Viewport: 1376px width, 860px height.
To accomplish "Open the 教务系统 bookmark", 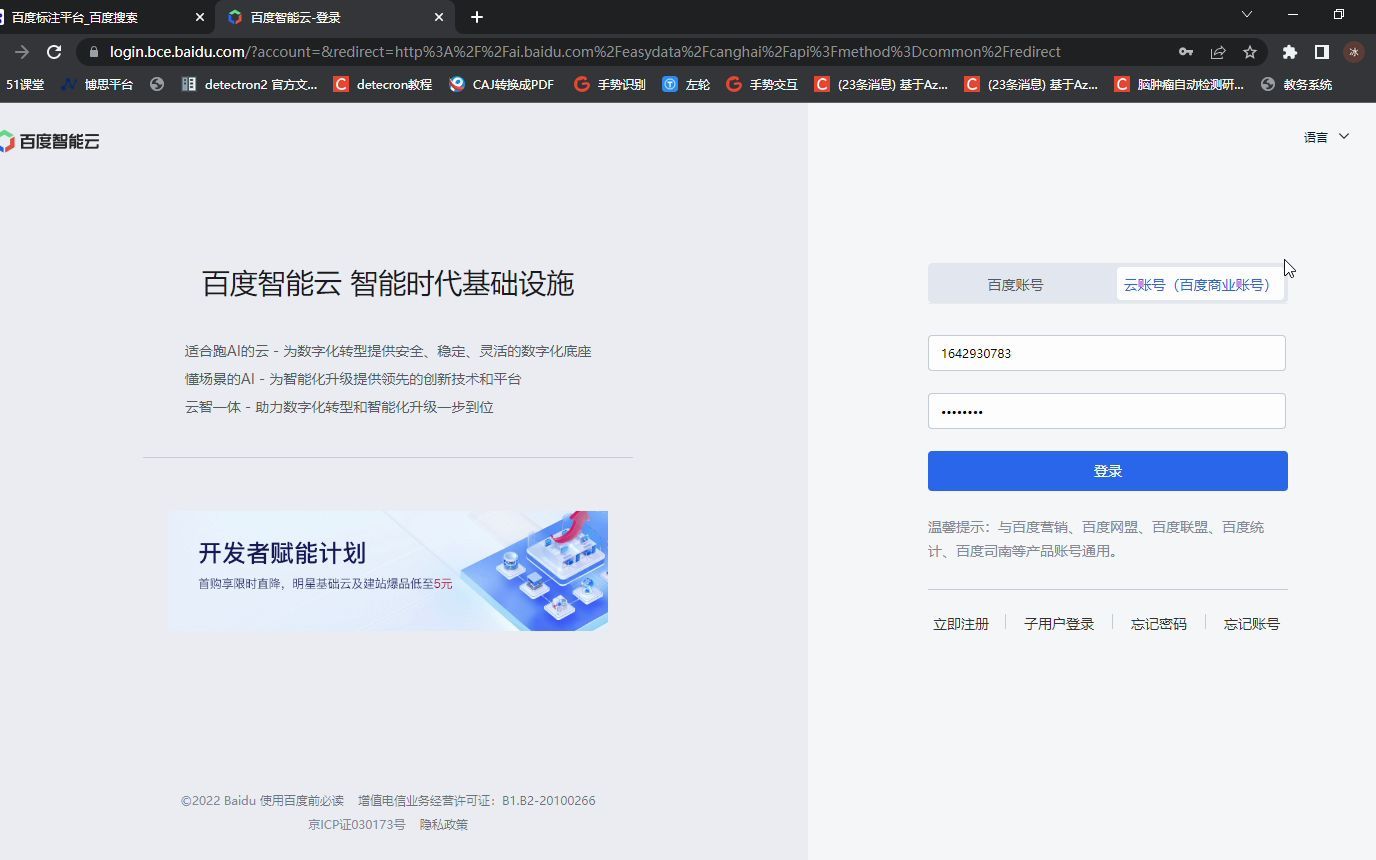I will 1296,85.
